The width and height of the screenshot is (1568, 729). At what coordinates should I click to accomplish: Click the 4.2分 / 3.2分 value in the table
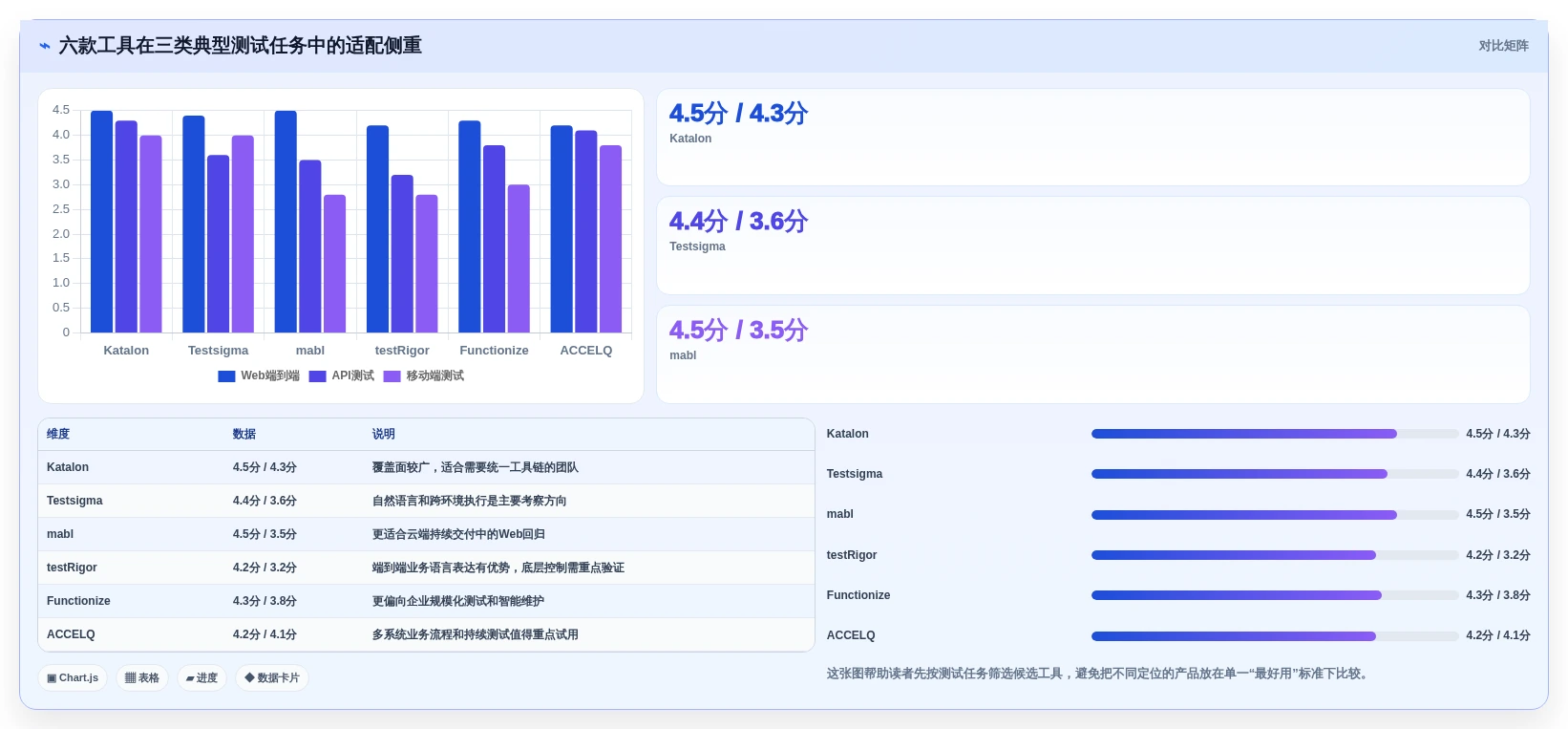tap(265, 568)
